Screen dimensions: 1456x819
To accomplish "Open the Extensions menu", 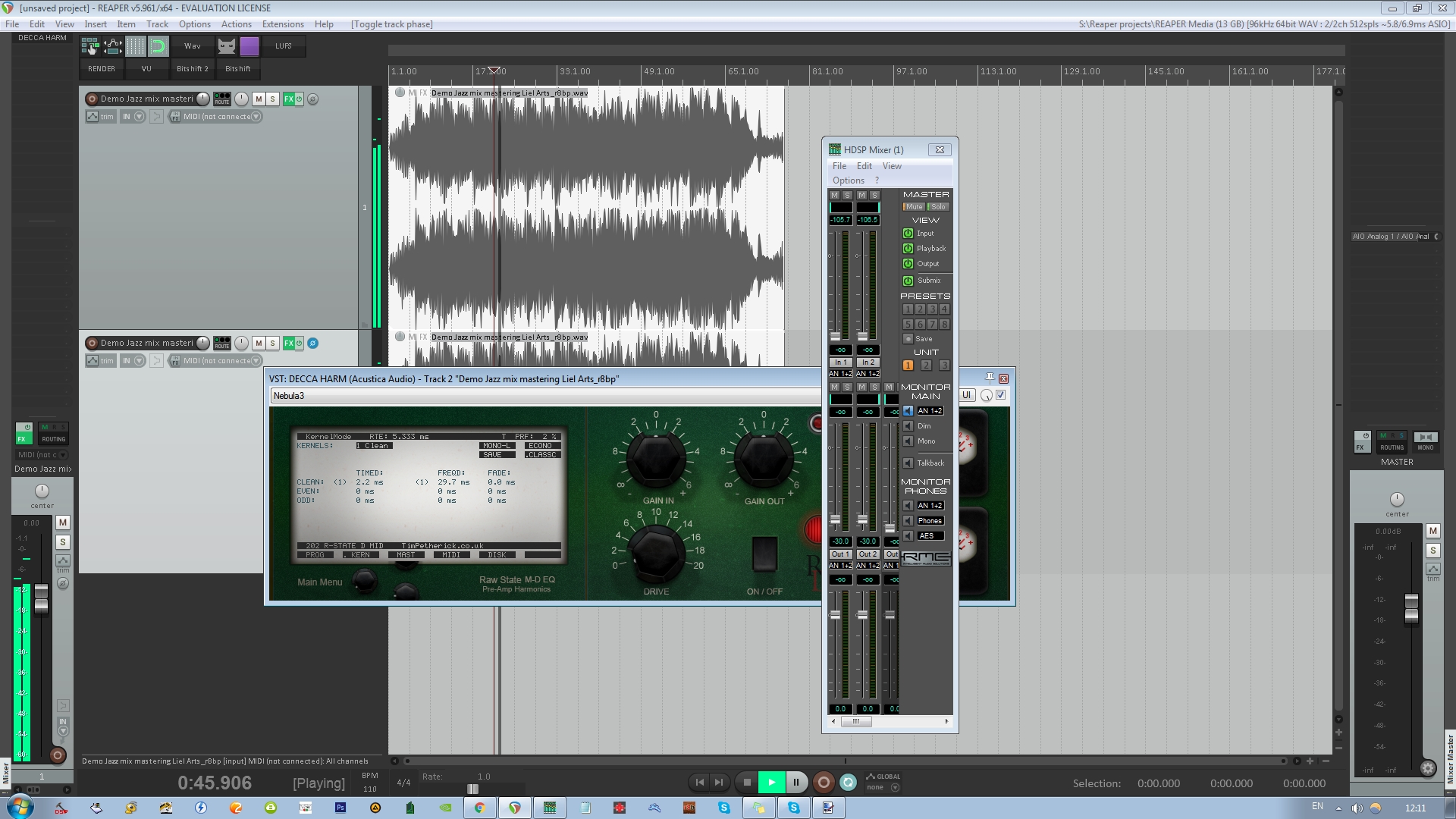I will pyautogui.click(x=282, y=24).
